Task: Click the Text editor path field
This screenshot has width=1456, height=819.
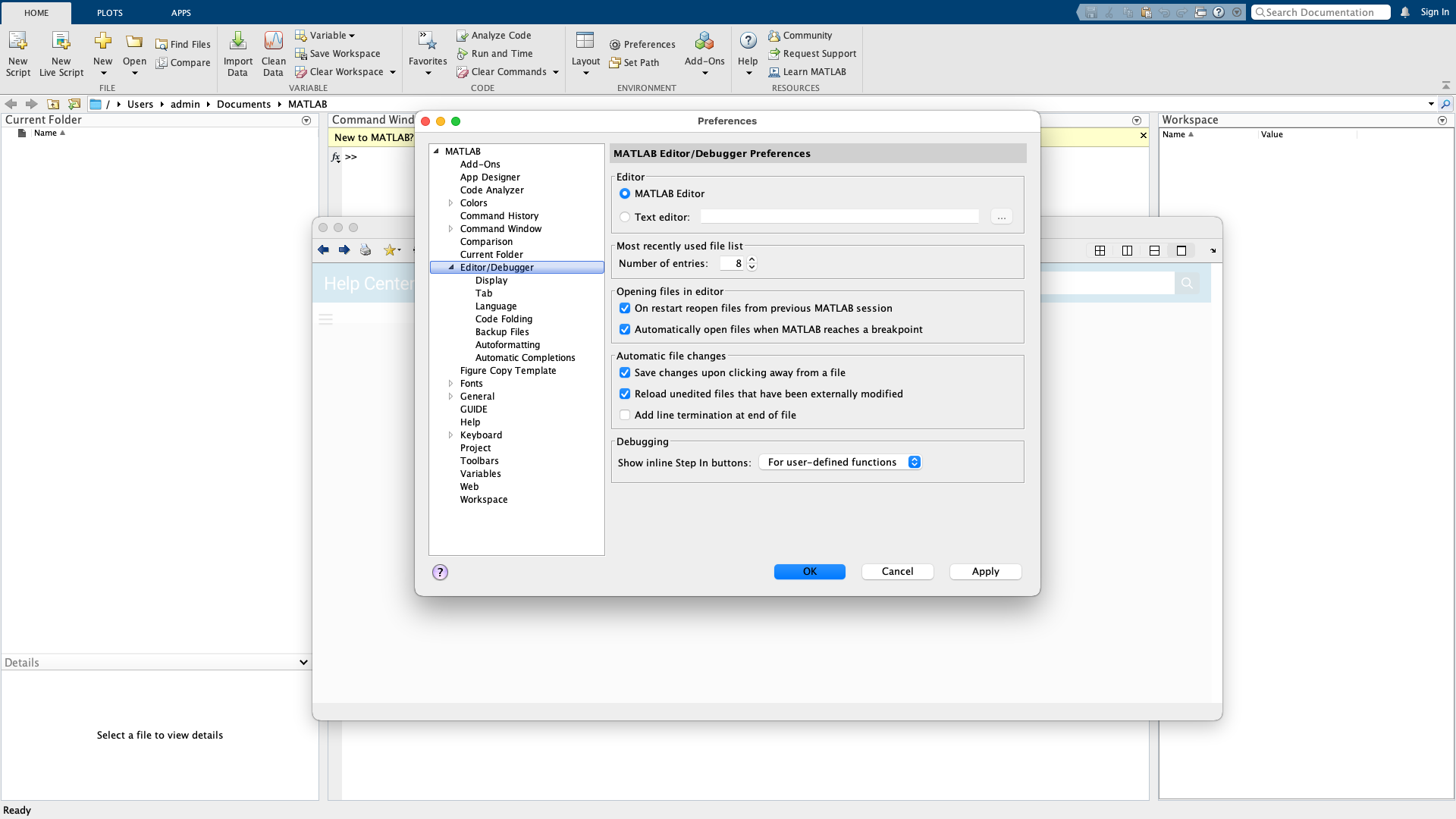Action: [839, 217]
